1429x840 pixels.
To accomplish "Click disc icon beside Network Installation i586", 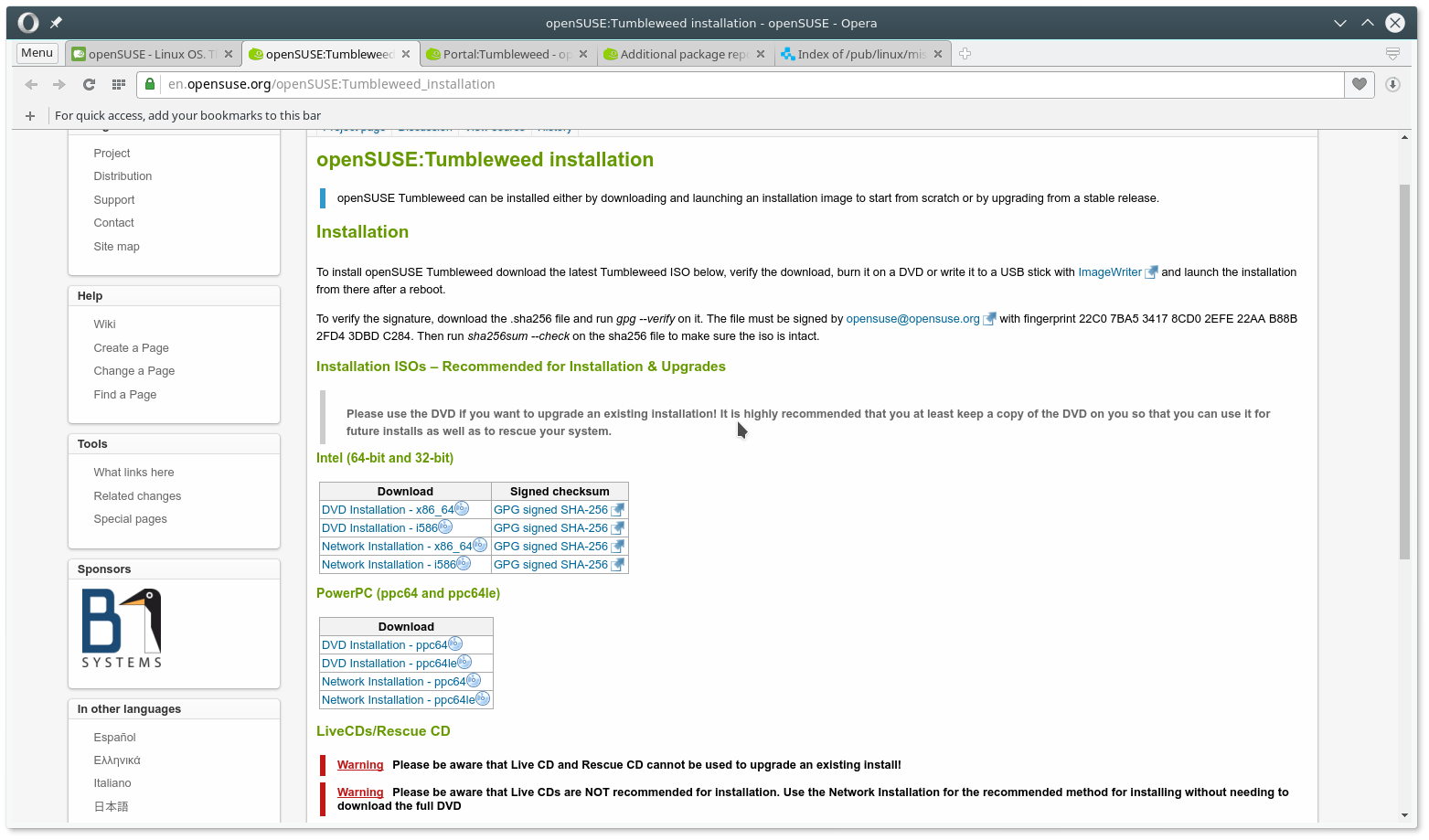I will pos(464,563).
